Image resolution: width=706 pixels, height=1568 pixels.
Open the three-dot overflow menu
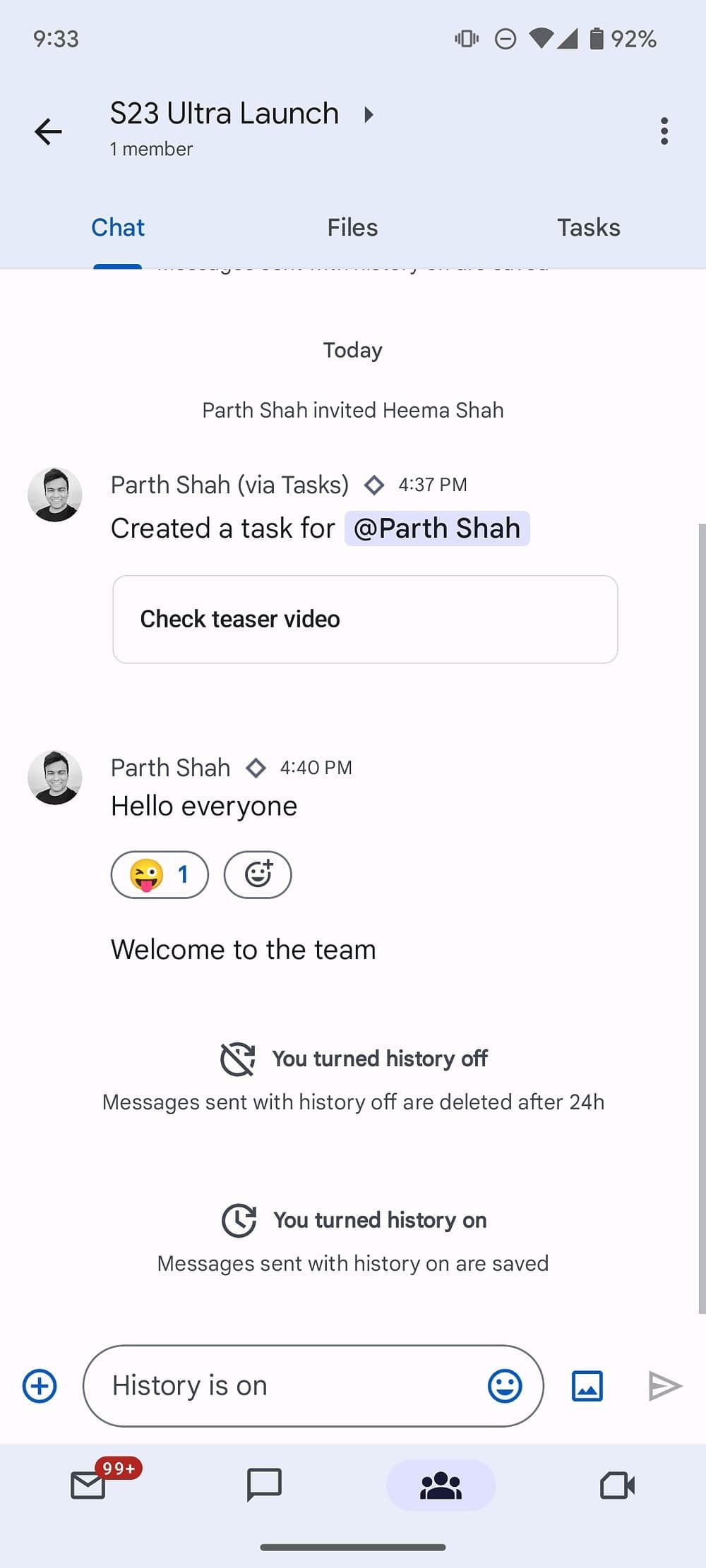pyautogui.click(x=664, y=131)
